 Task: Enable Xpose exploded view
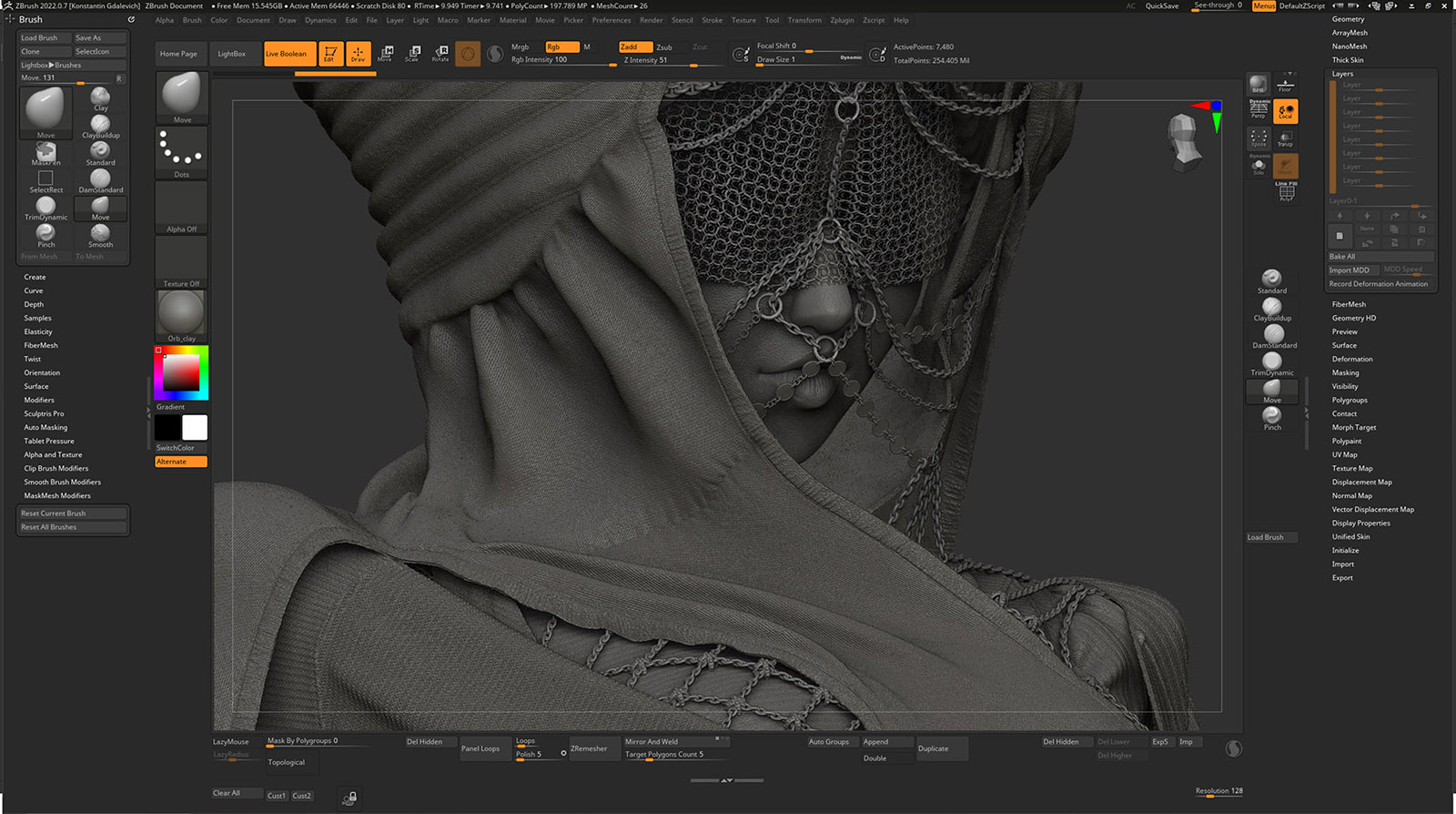(x=1259, y=137)
